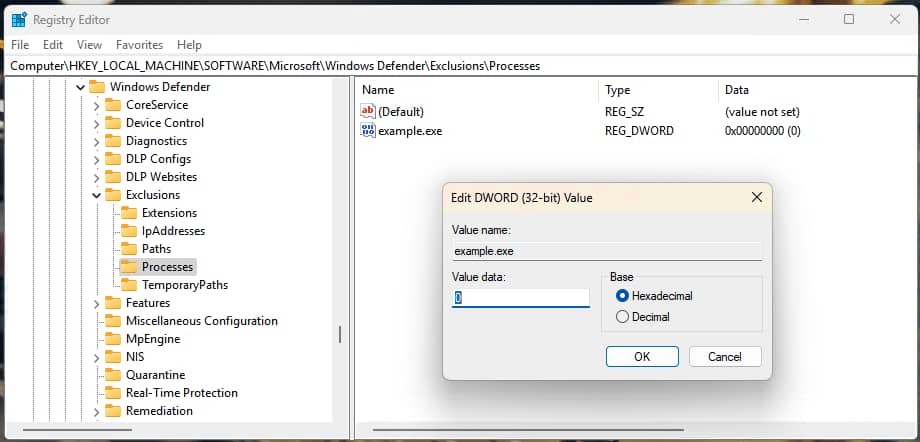This screenshot has height=442, width=920.
Task: Click the Features folder icon
Action: tap(113, 303)
